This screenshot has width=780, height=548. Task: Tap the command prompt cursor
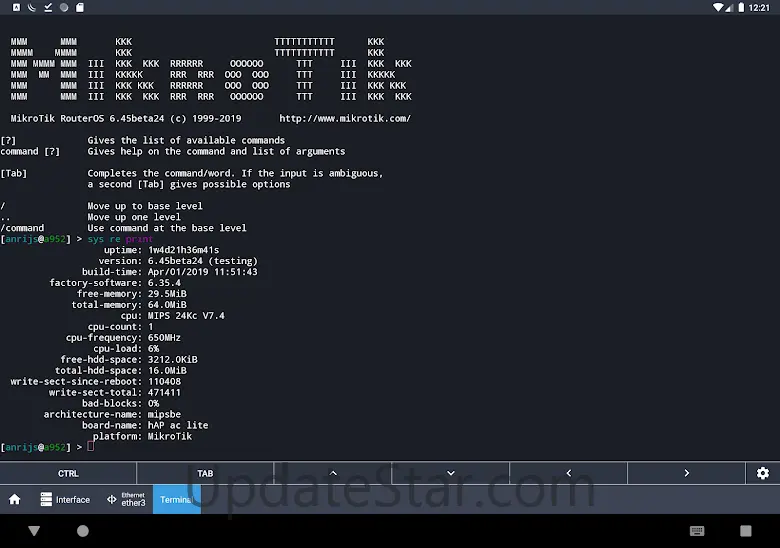91,446
